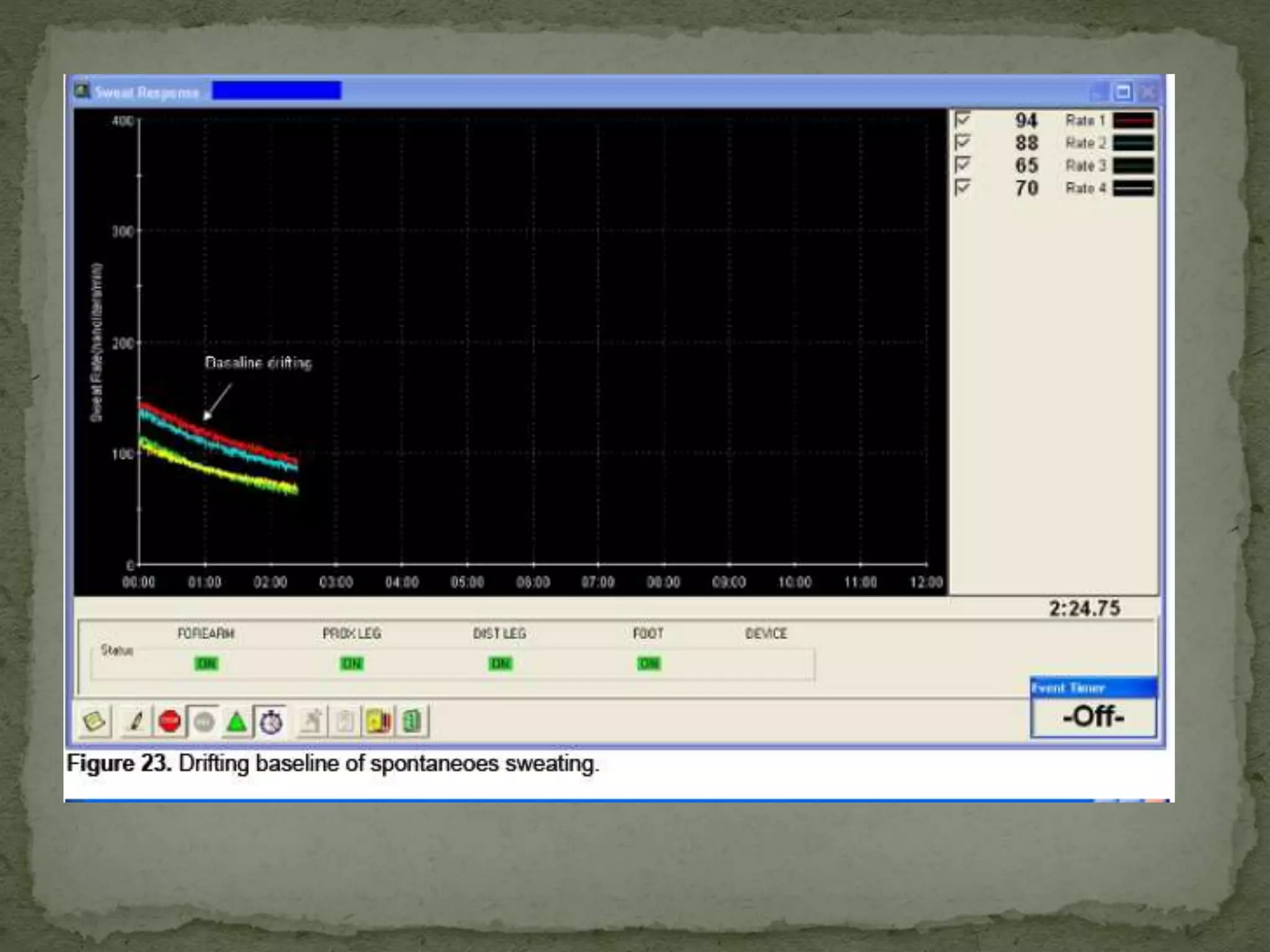Click the PROX LEG ON status indicator
The height and width of the screenshot is (952, 1270).
[352, 664]
